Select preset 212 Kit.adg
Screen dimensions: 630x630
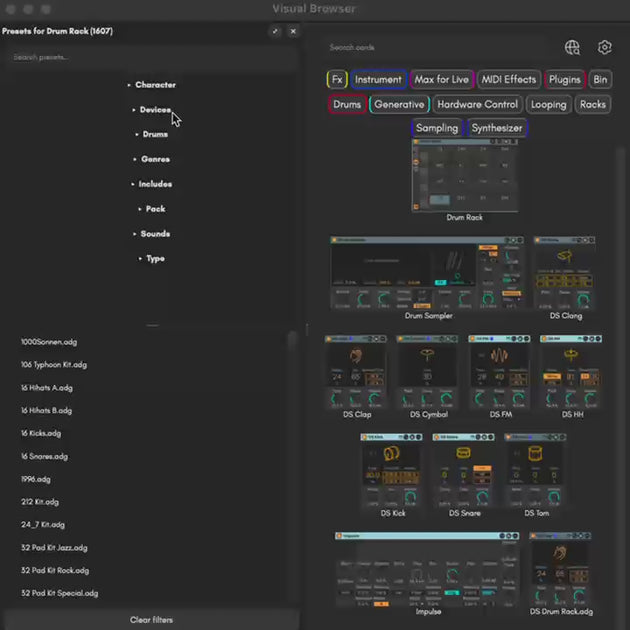40,502
